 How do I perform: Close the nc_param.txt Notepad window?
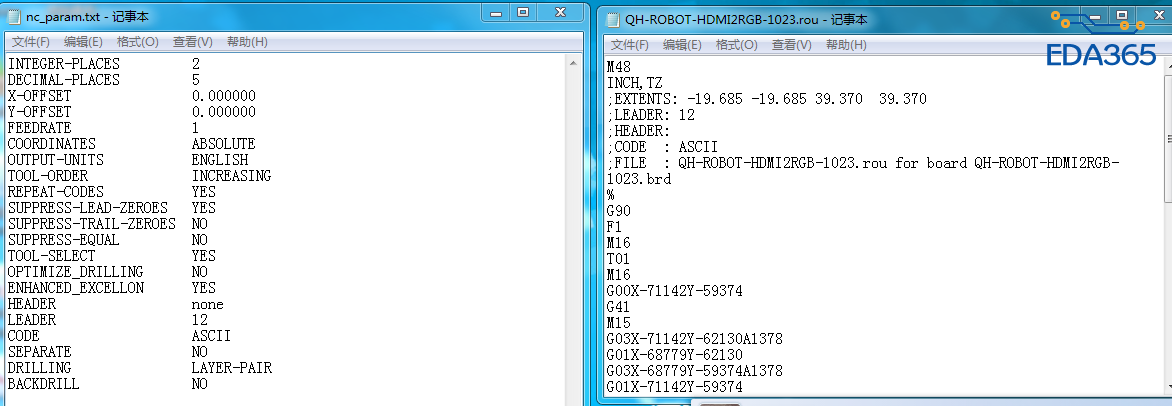click(561, 13)
